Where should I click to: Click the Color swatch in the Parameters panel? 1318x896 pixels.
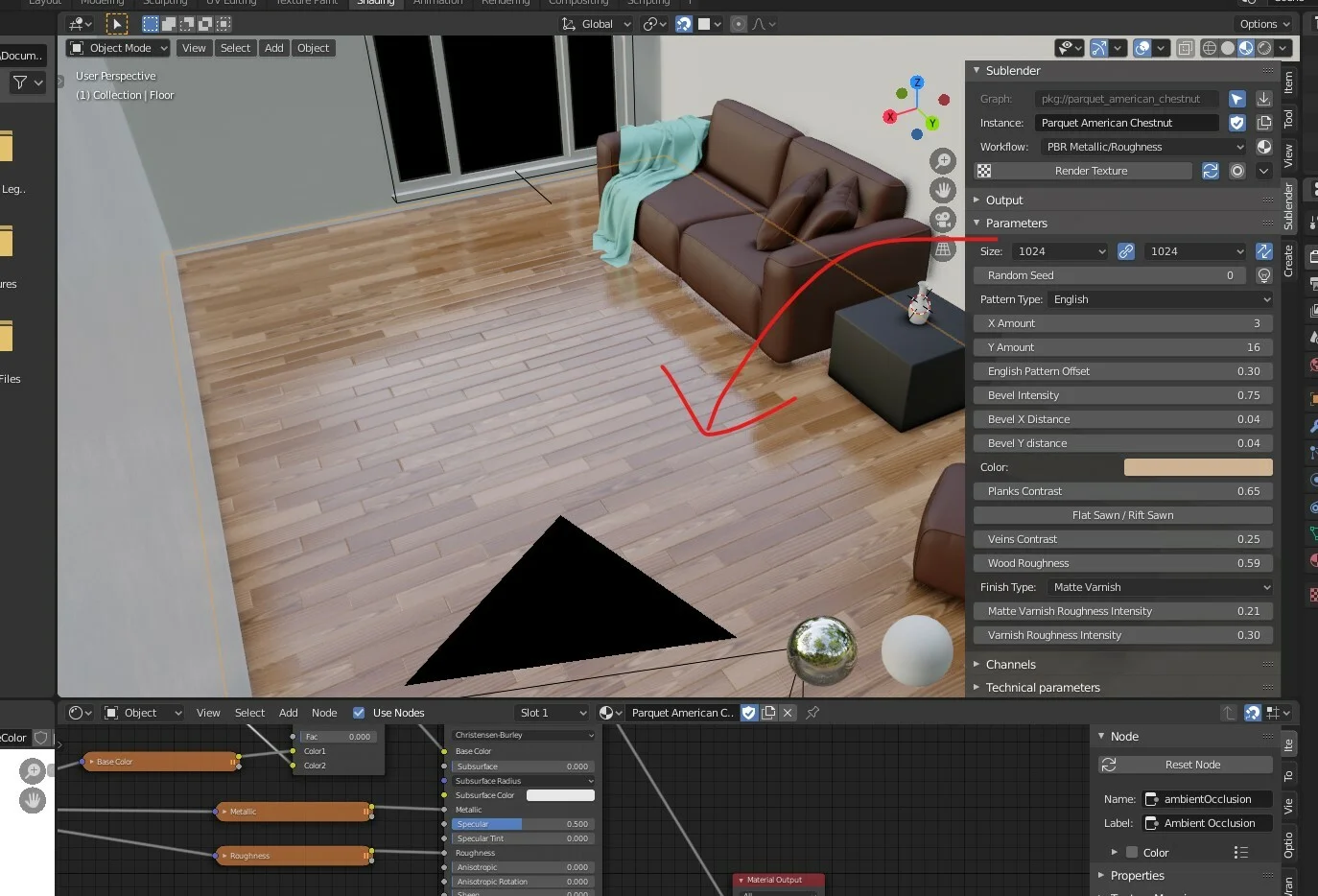[1197, 467]
